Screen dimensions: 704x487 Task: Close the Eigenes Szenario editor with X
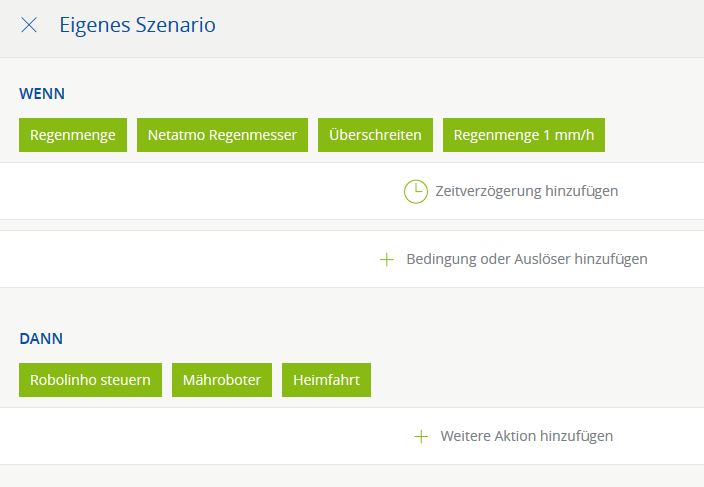29,26
